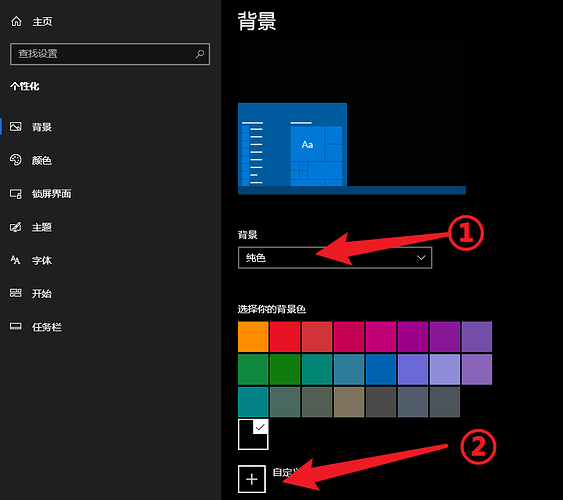Open the 主页 home page
Viewport: 563px width, 500px height.
[x=42, y=22]
